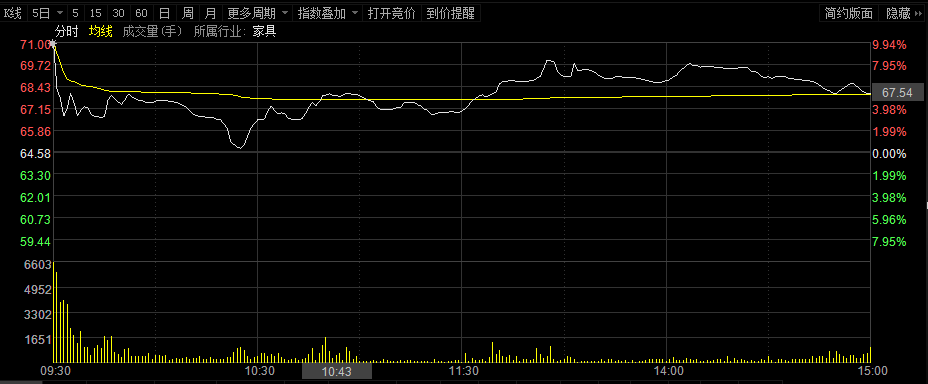Click the red 3.98% percentage label
This screenshot has height=384, width=928.
(890, 109)
